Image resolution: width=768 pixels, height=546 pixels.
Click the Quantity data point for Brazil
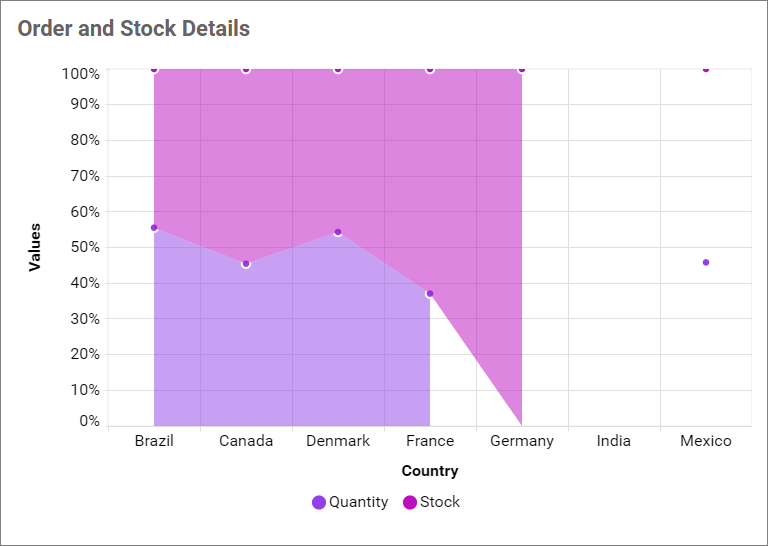154,228
